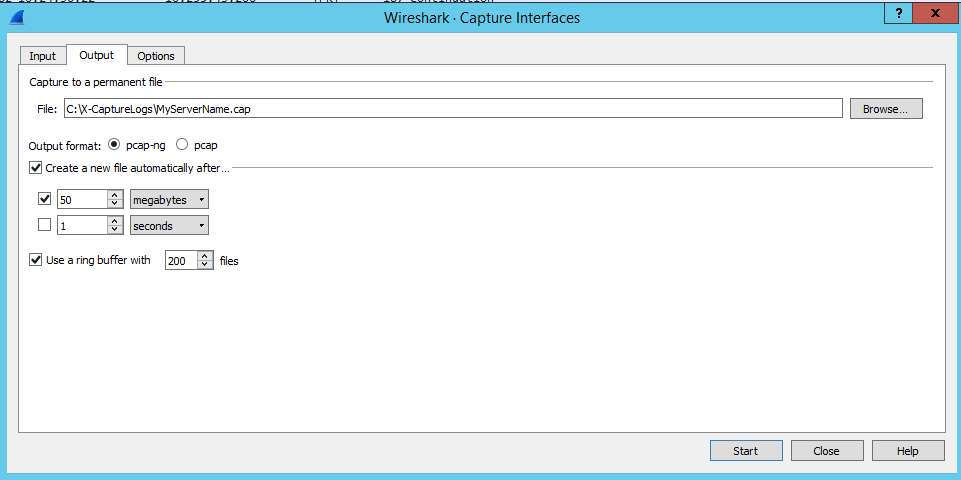961x480 pixels.
Task: Toggle the 50 megabytes checkbox
Action: (44, 199)
